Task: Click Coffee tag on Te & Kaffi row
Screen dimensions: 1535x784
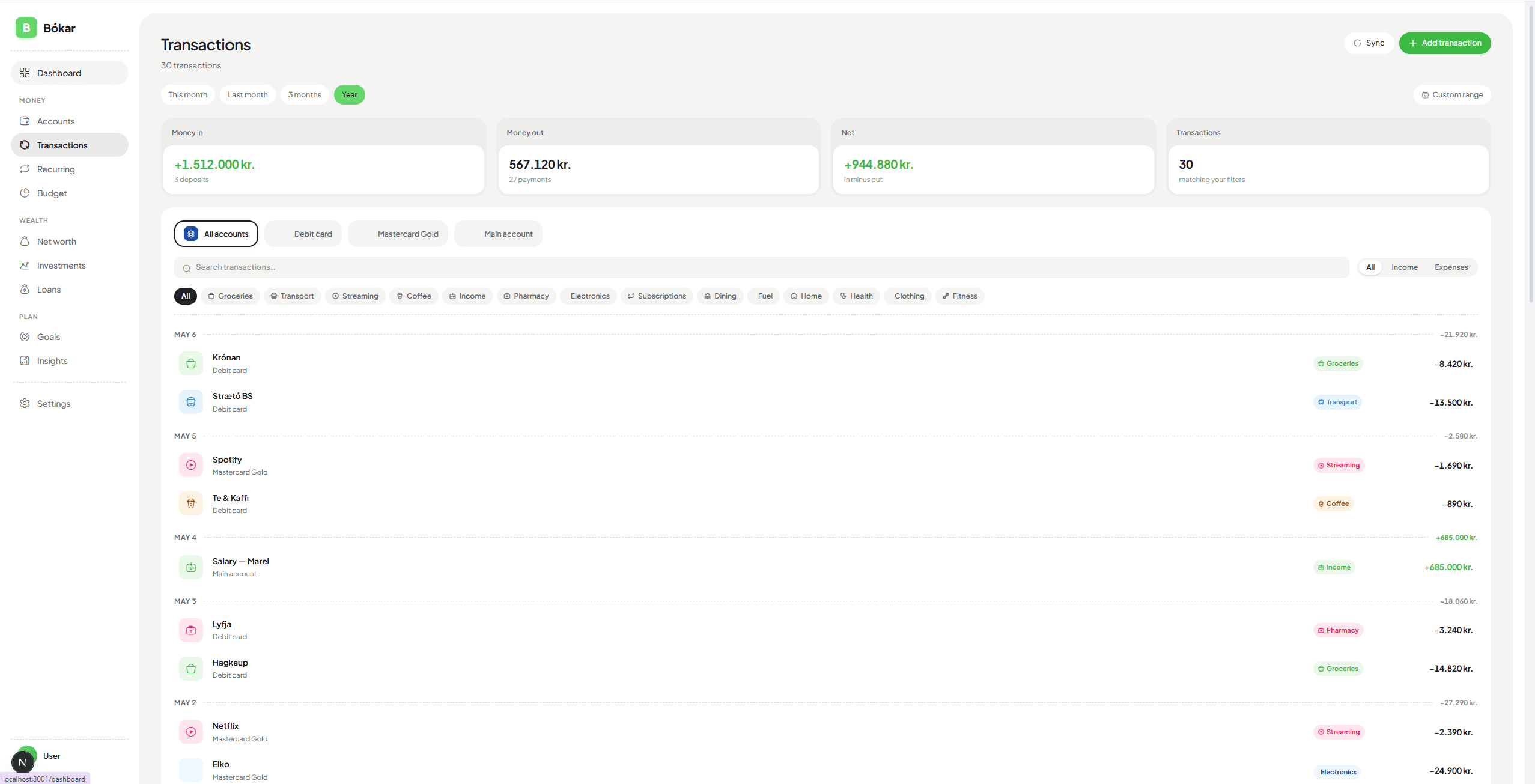Action: point(1333,503)
